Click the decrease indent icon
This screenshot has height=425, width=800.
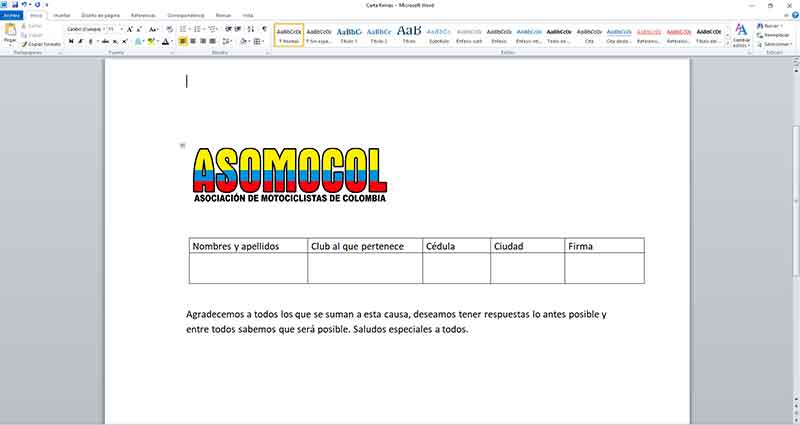(228, 30)
